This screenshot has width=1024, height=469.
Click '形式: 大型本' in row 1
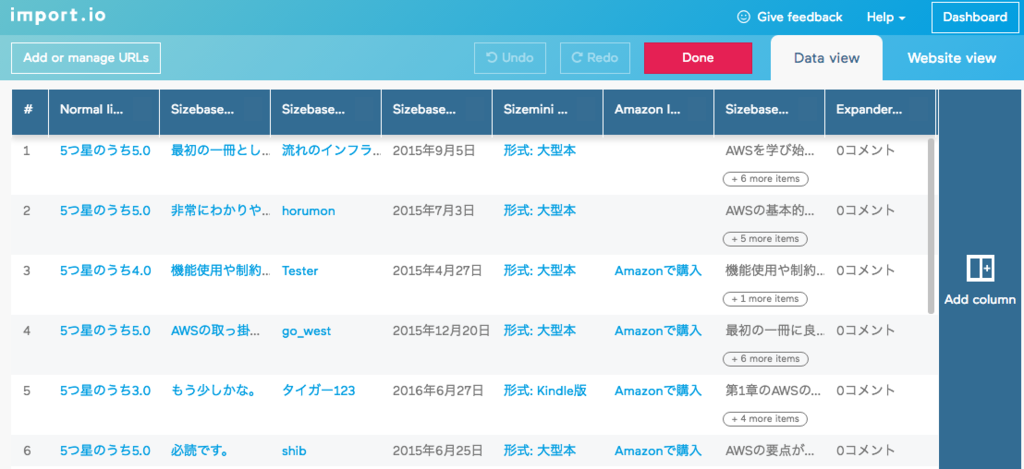539,151
